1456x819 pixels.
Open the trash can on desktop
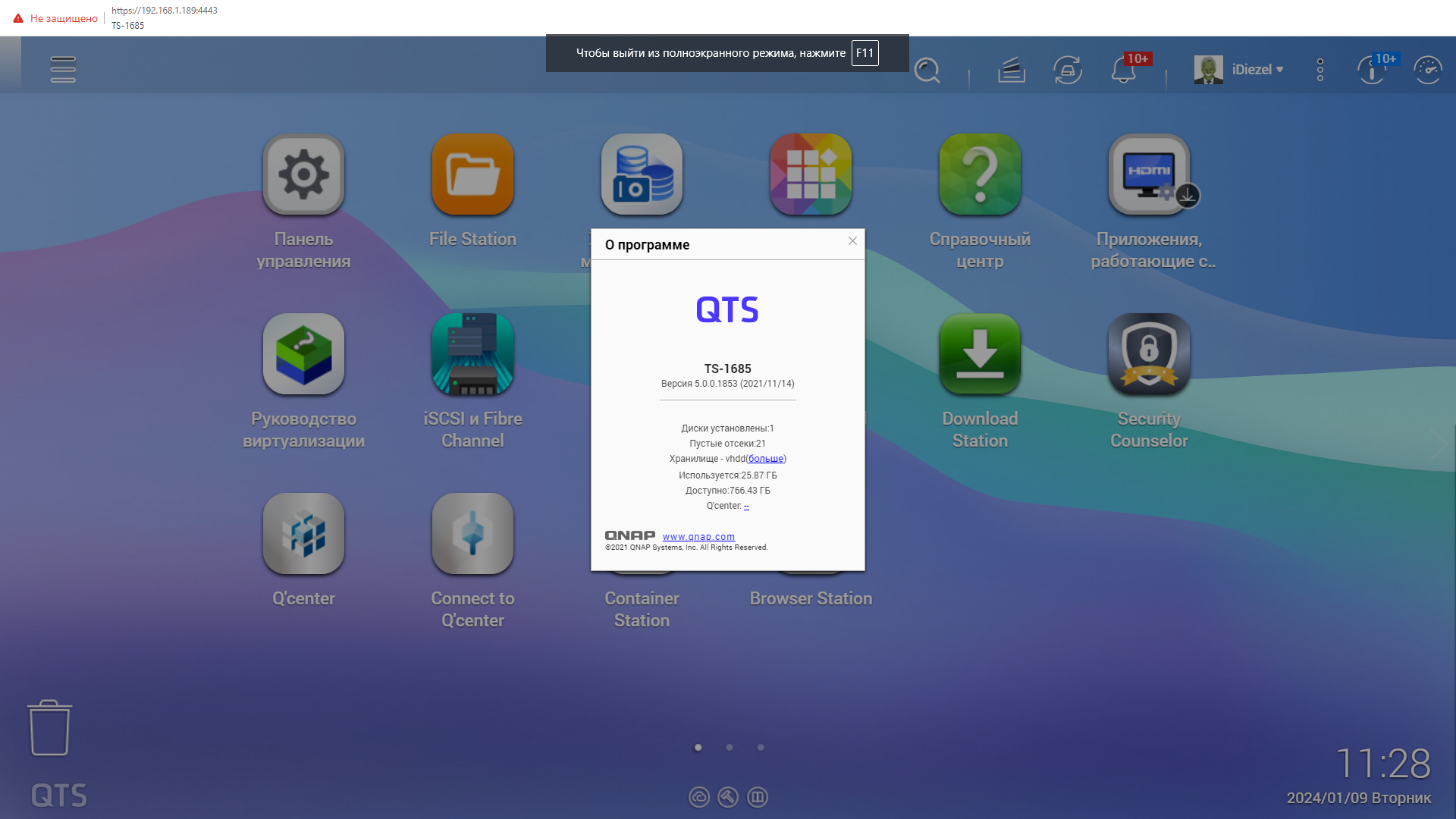50,728
